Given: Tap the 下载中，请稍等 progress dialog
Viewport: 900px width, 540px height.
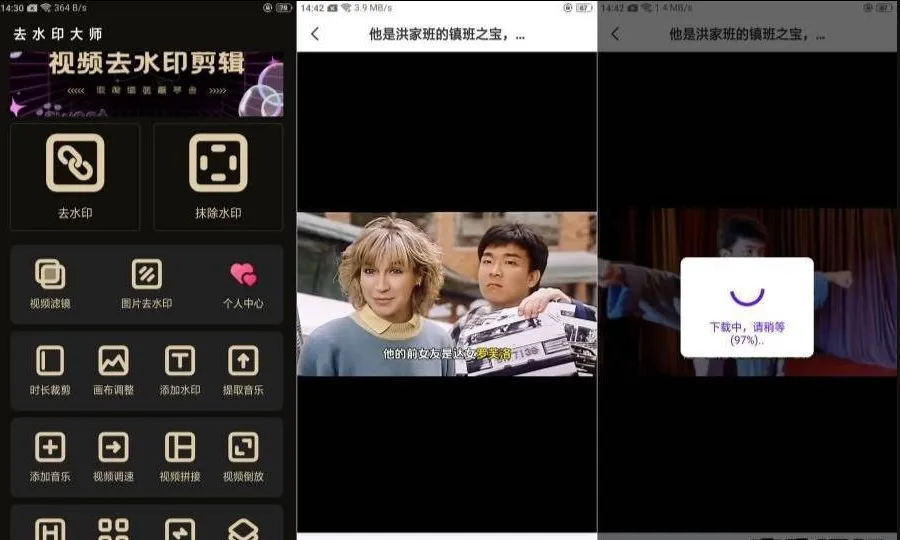Looking at the screenshot, I should [747, 307].
